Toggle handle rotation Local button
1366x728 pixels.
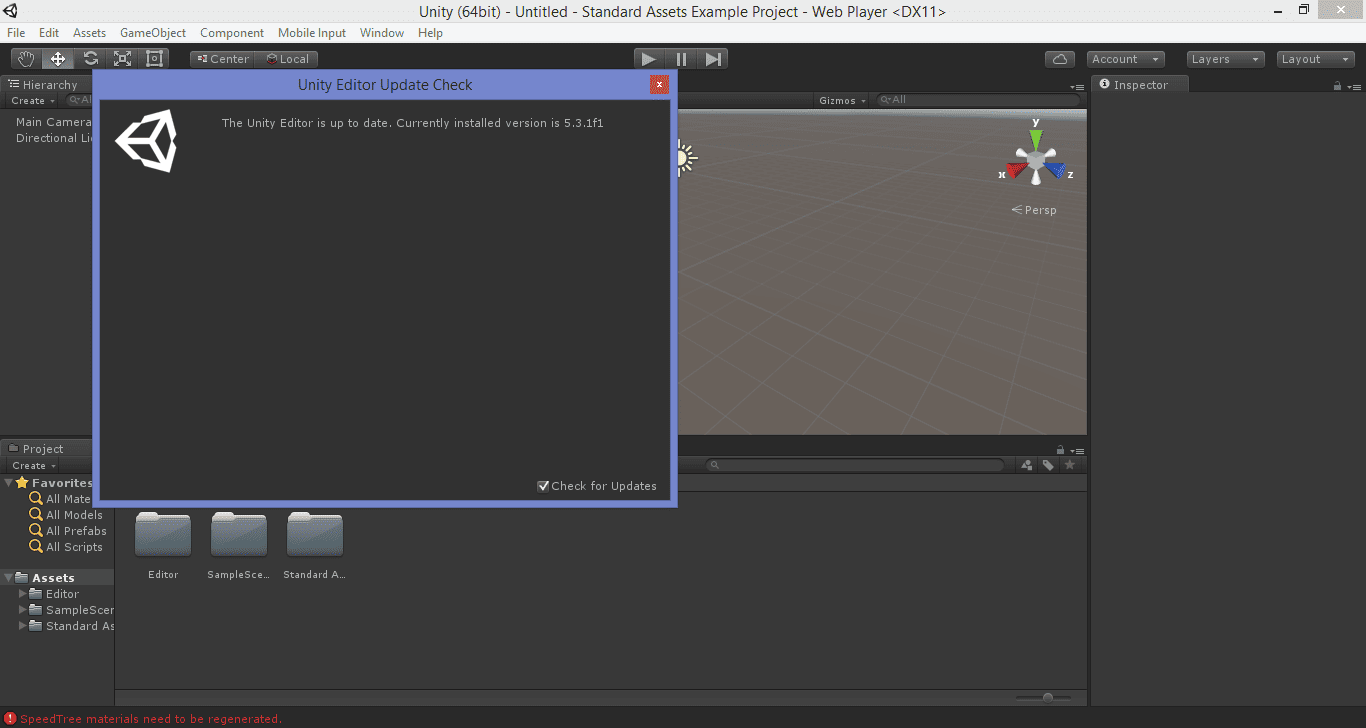[x=287, y=59]
